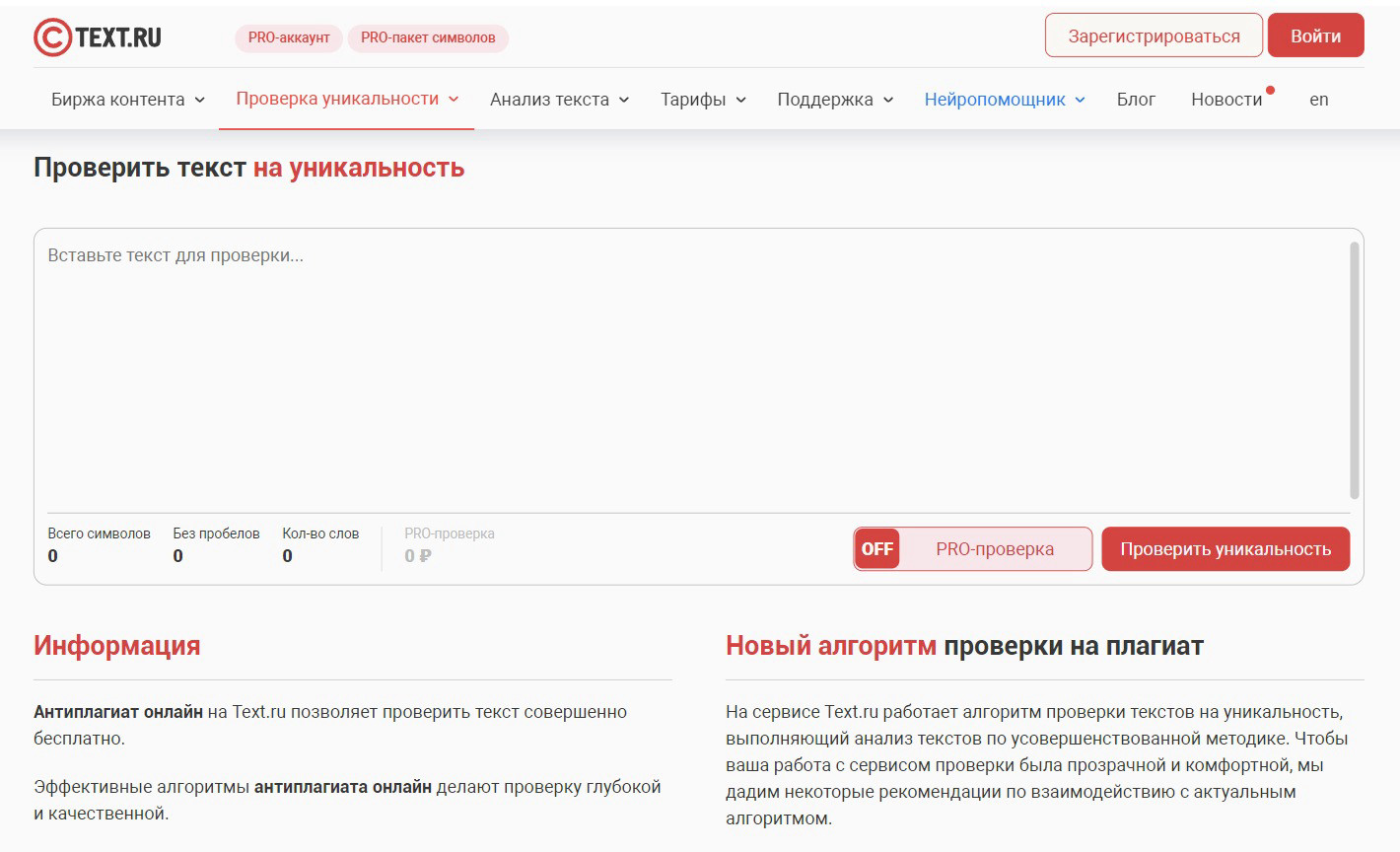Open the TEXT.RU logo homepage
1400x852 pixels.
[x=98, y=37]
